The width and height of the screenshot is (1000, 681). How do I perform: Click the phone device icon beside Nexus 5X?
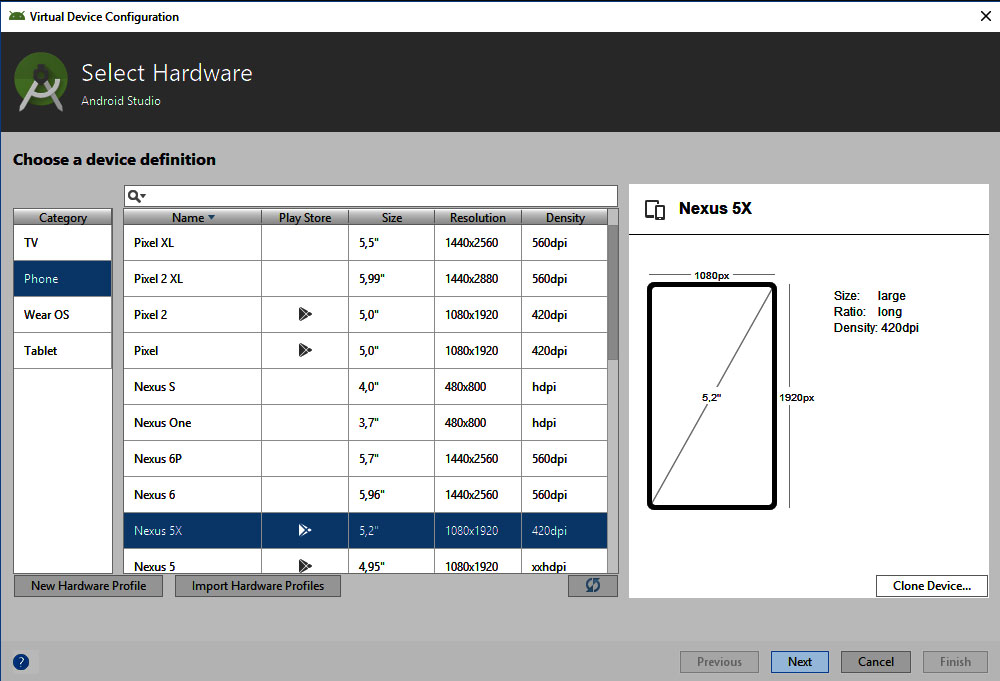click(x=655, y=209)
